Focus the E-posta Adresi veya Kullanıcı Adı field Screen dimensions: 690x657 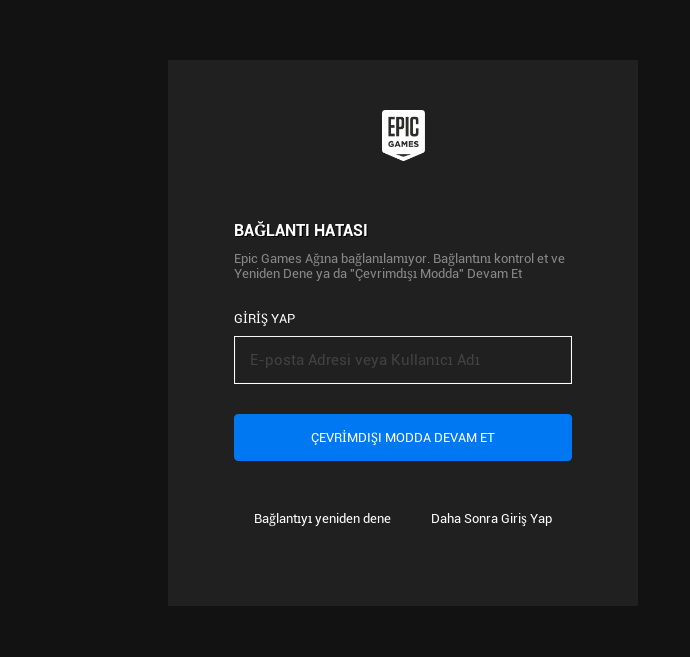403,360
